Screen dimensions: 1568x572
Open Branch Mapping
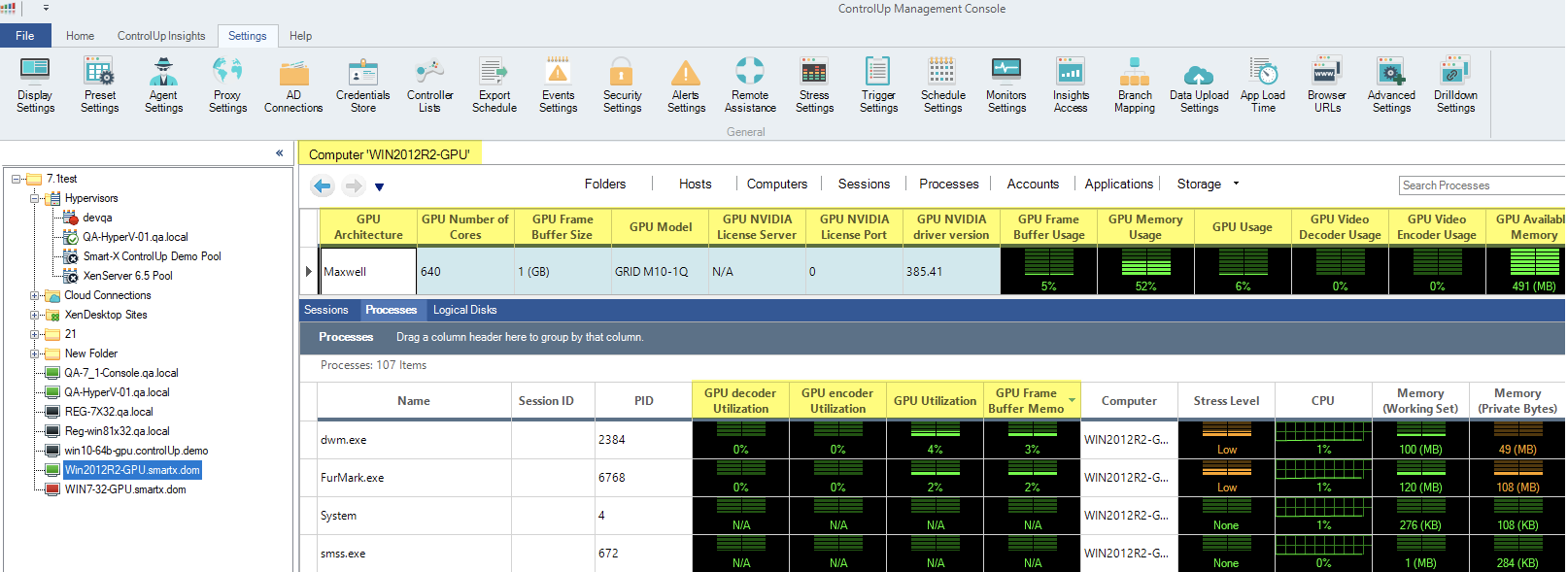pyautogui.click(x=1135, y=85)
